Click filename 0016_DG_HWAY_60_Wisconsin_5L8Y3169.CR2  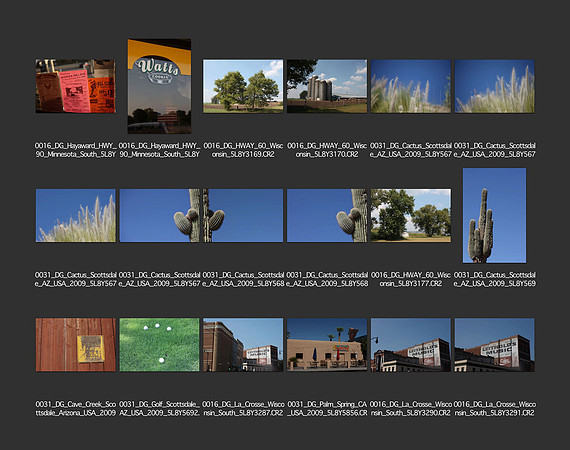tap(243, 150)
